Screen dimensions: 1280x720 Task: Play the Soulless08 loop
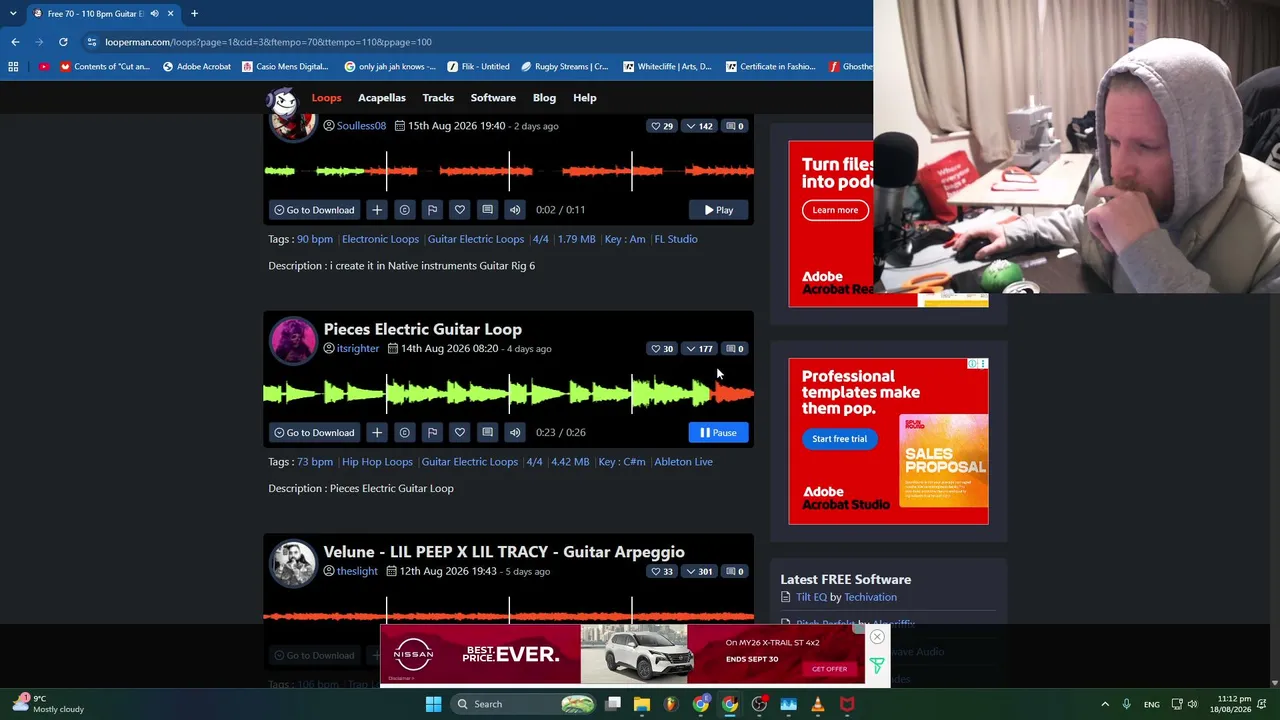[718, 210]
